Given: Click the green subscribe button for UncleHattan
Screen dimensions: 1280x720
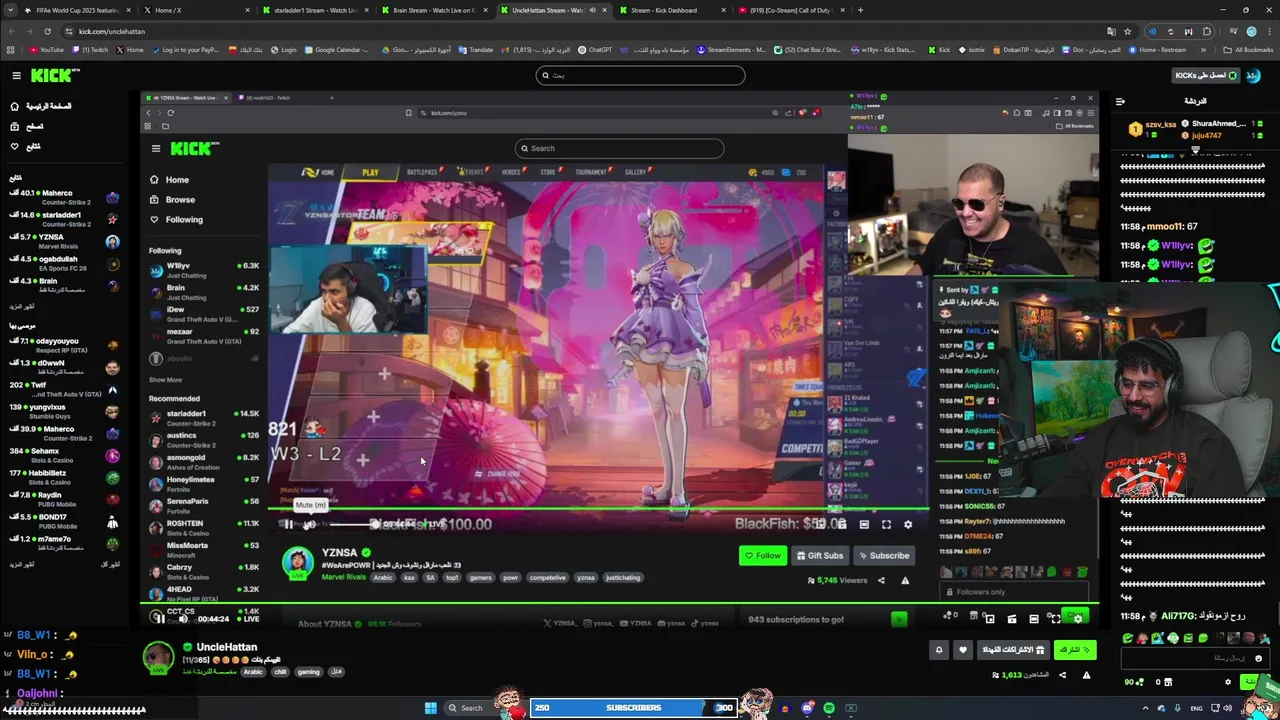Looking at the screenshot, I should [x=1074, y=650].
